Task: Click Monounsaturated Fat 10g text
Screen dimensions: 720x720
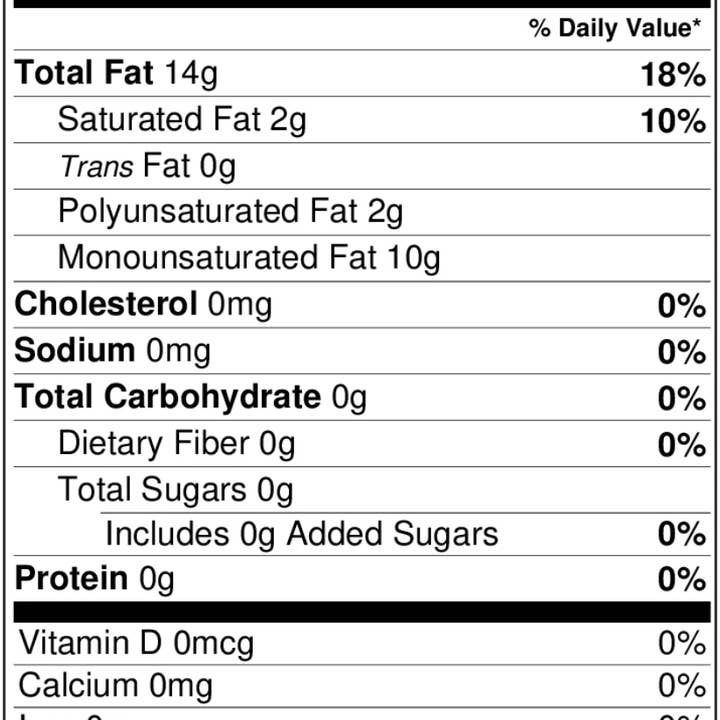Action: coord(249,259)
